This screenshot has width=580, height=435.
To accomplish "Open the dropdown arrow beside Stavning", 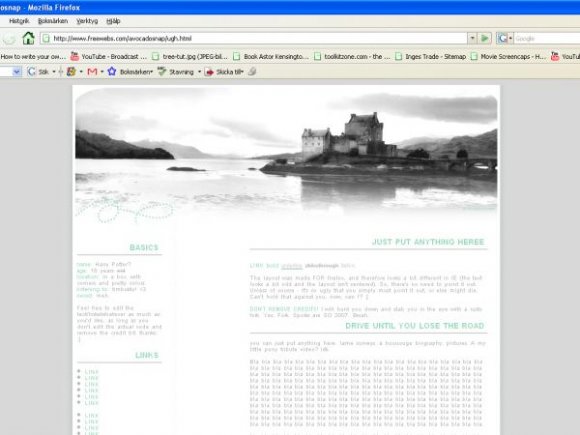I will pyautogui.click(x=199, y=72).
